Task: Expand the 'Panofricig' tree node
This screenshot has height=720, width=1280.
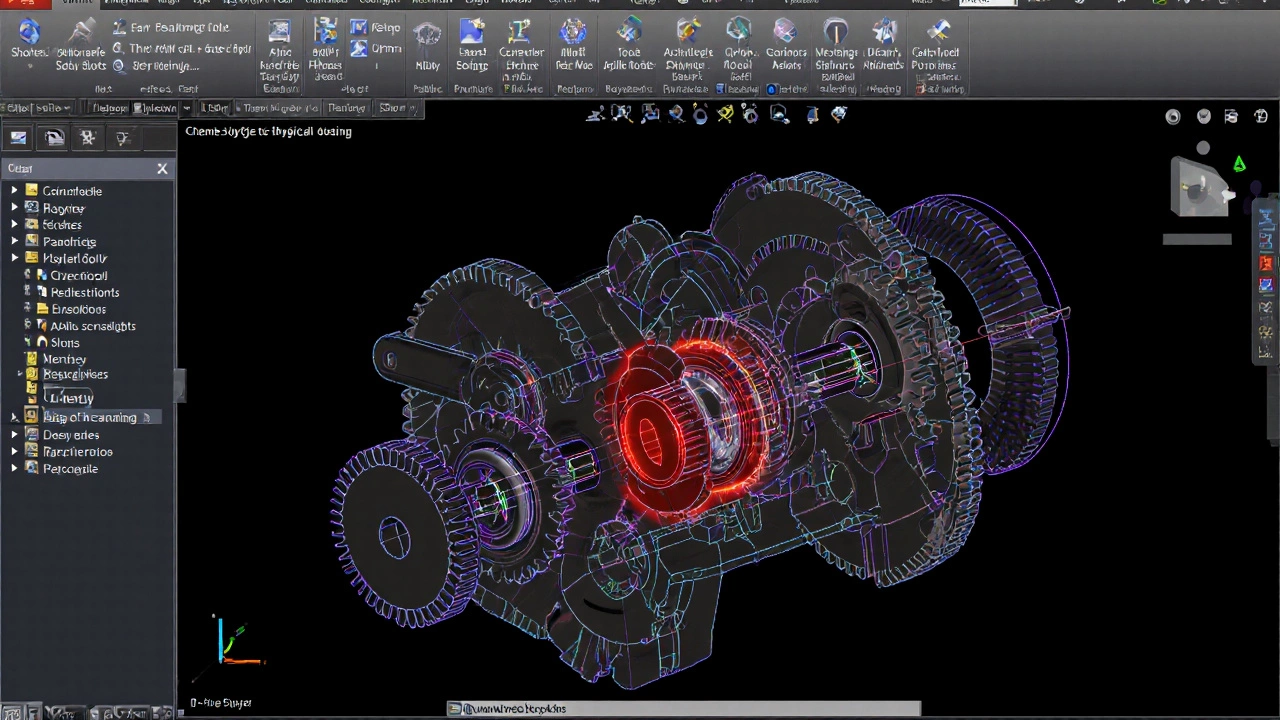Action: 15,242
